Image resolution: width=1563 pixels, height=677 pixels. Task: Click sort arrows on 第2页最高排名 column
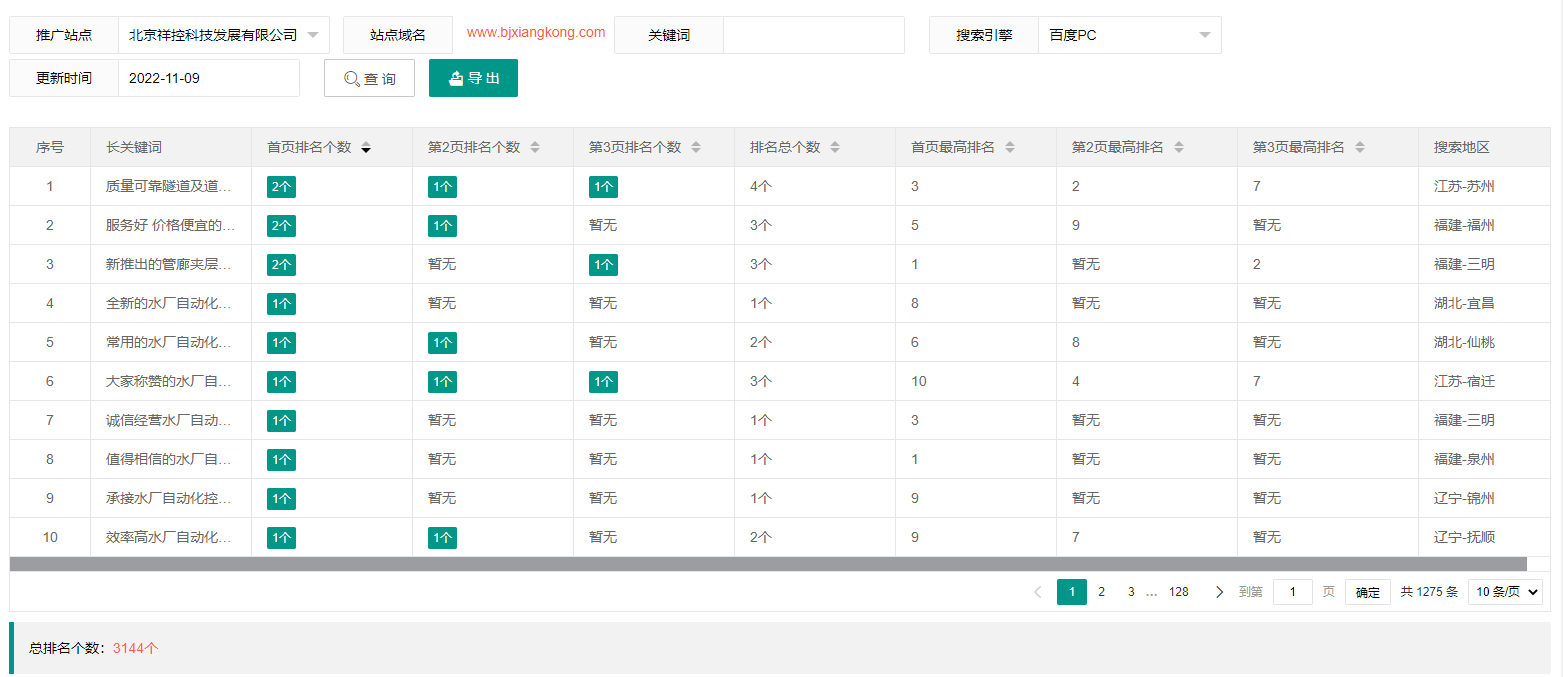point(1180,146)
